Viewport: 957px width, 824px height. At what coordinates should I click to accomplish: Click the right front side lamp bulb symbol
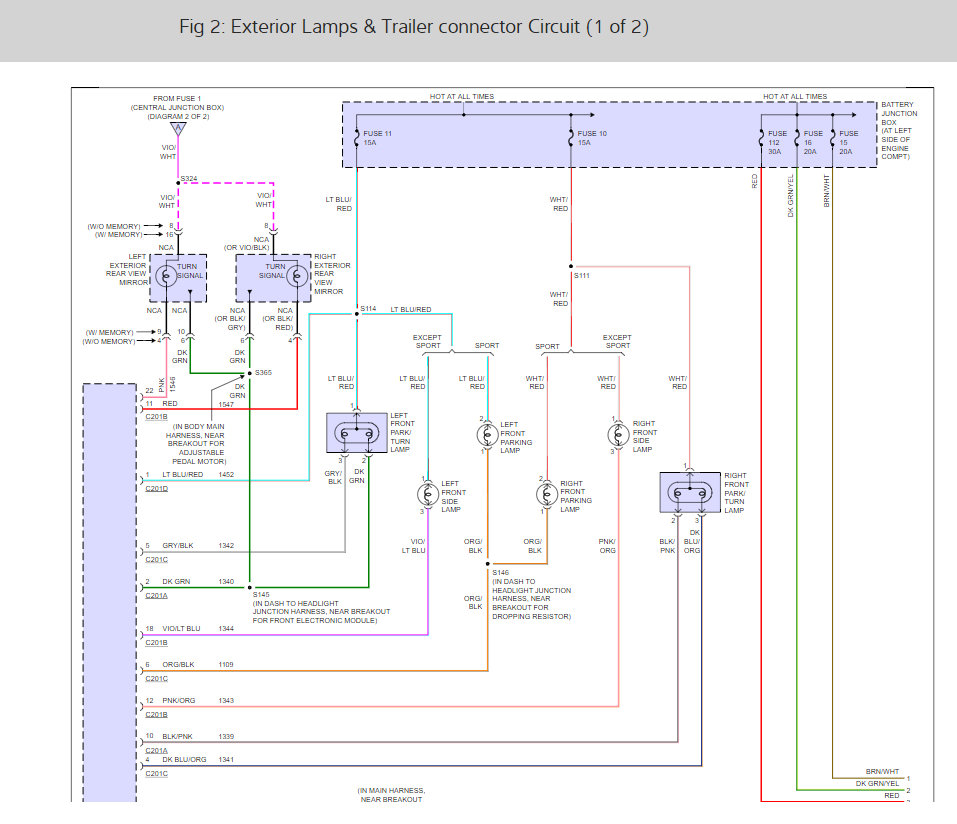pos(618,435)
